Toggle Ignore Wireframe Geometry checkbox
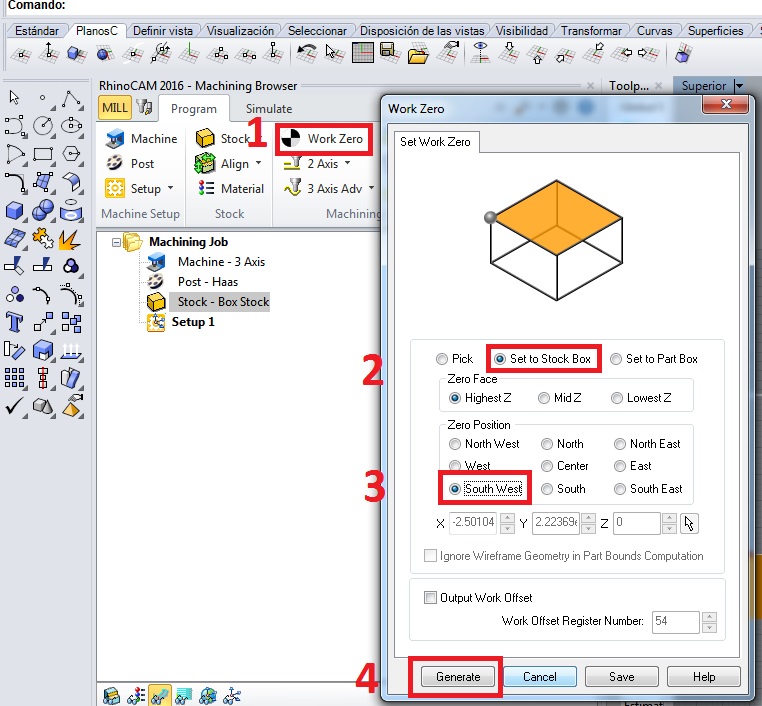The height and width of the screenshot is (706, 762). 430,555
